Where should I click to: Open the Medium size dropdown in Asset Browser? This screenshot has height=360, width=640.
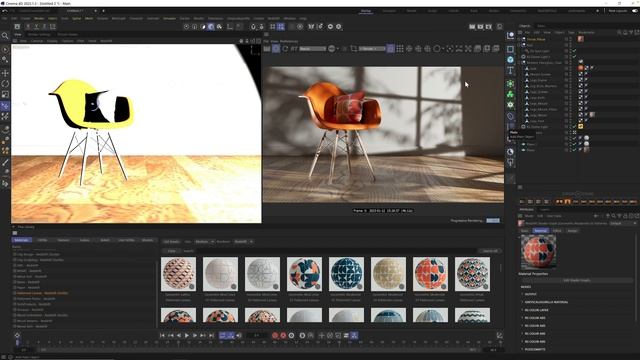tap(204, 242)
